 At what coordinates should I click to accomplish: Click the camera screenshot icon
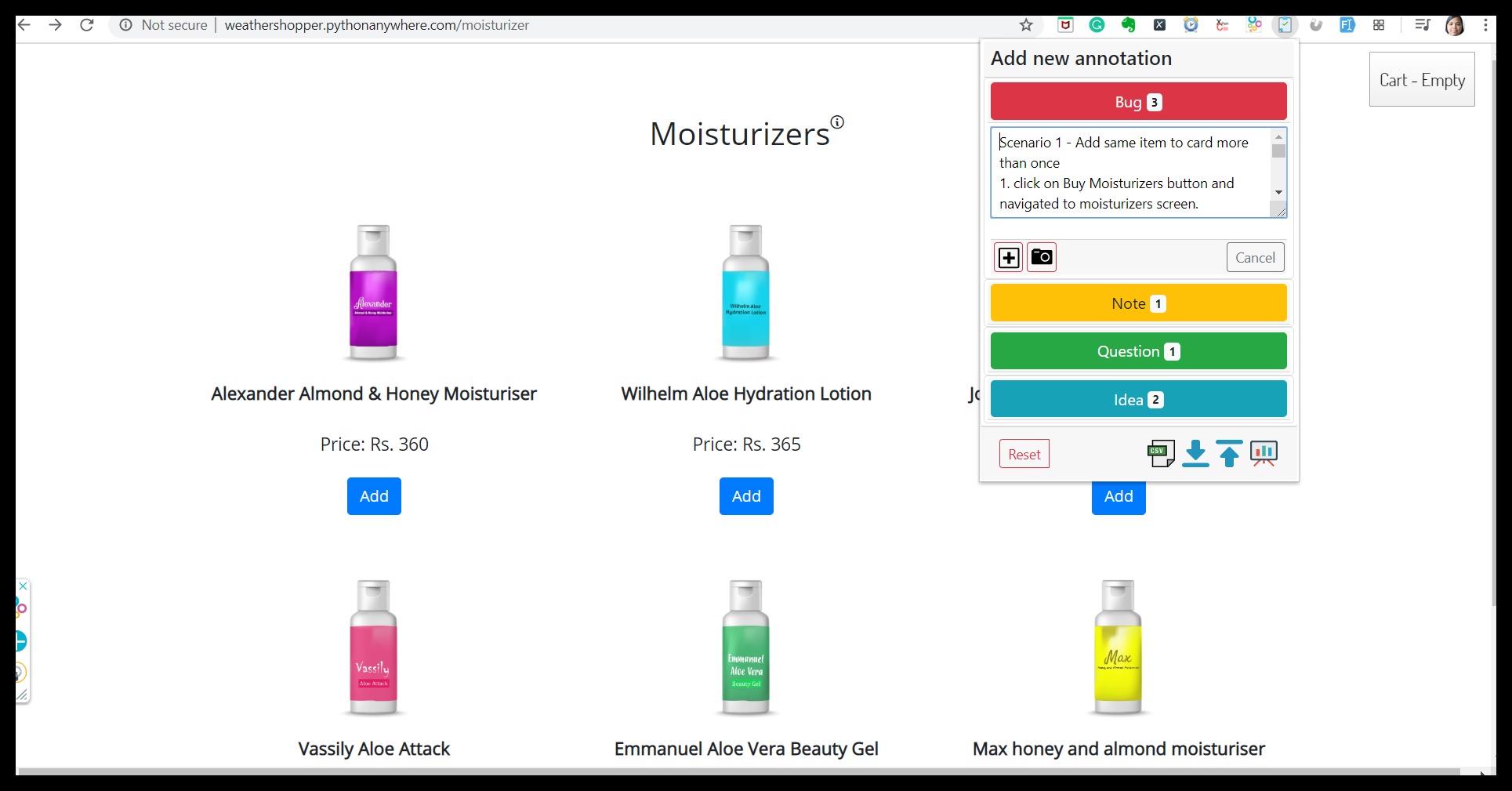pos(1042,257)
